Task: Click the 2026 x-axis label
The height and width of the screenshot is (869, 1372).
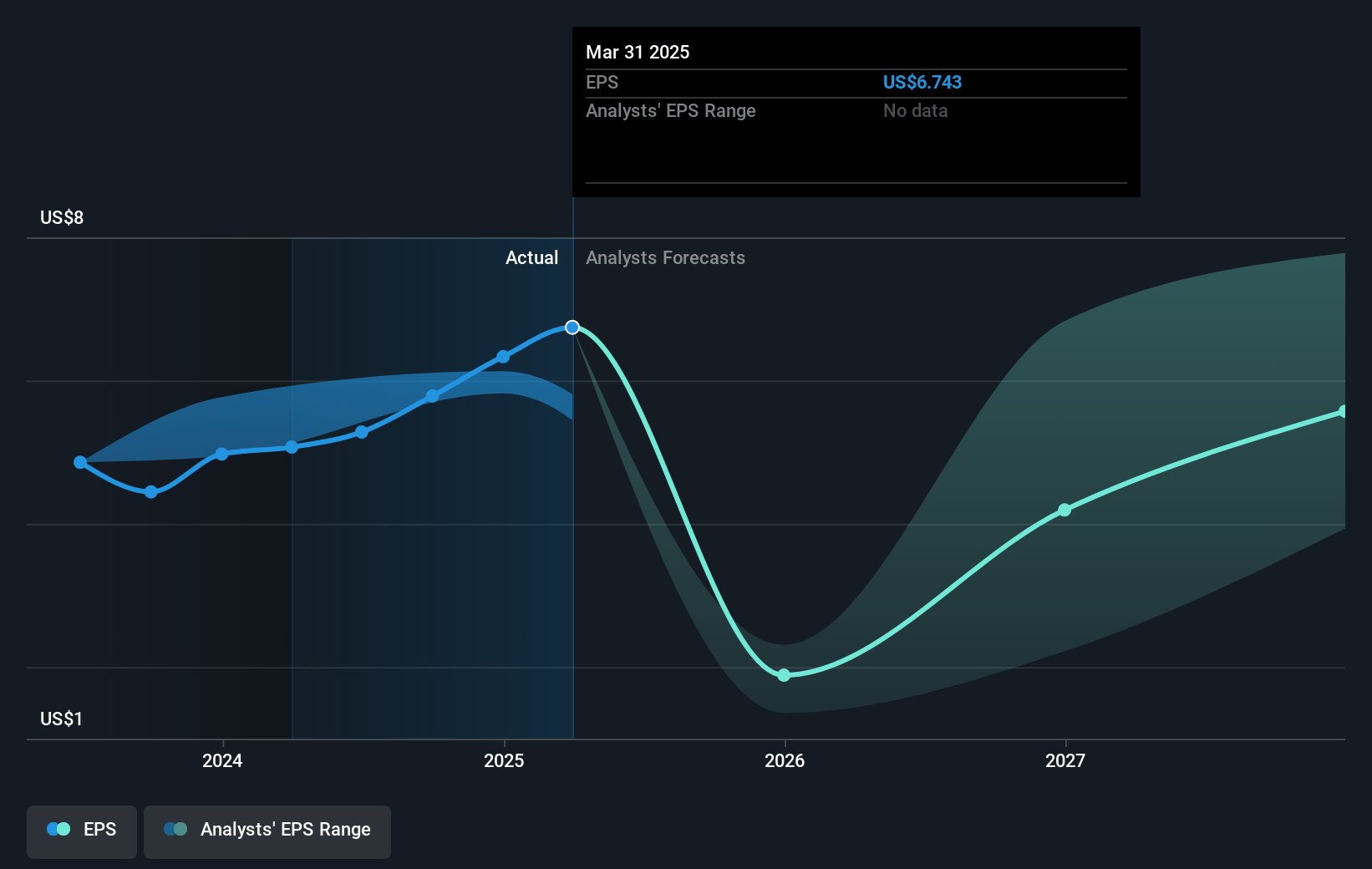Action: (785, 760)
